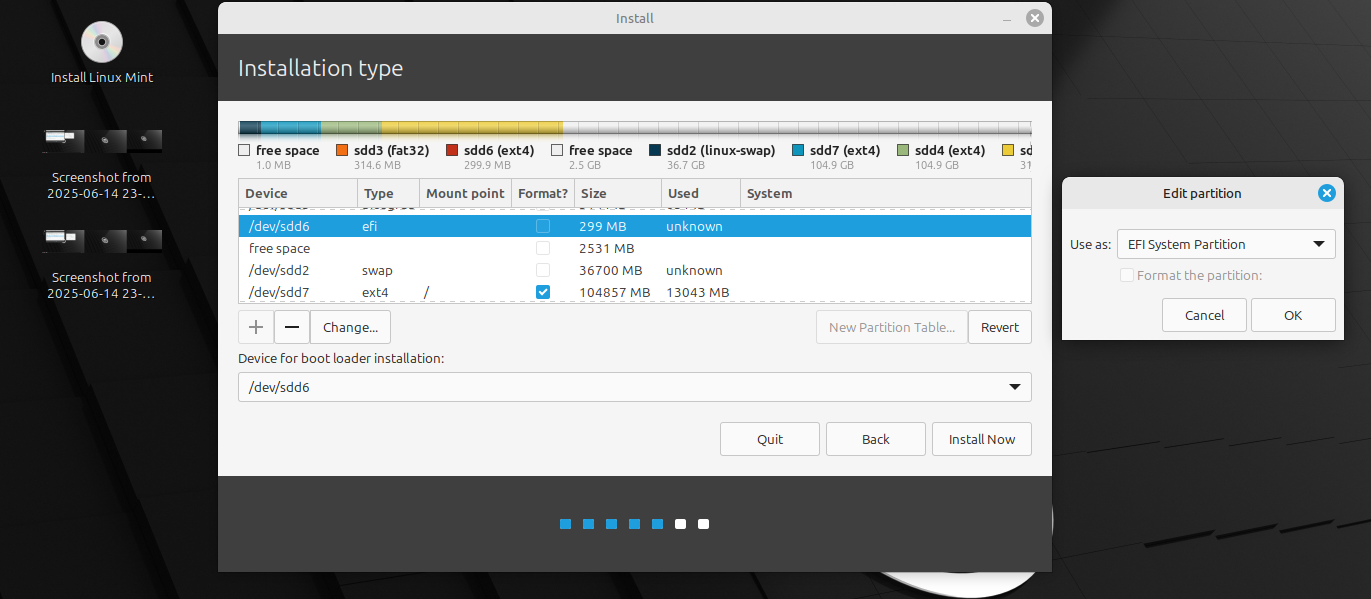Select the lower Screenshot file on desktop
Screen dimensions: 1371x599
pos(102,263)
